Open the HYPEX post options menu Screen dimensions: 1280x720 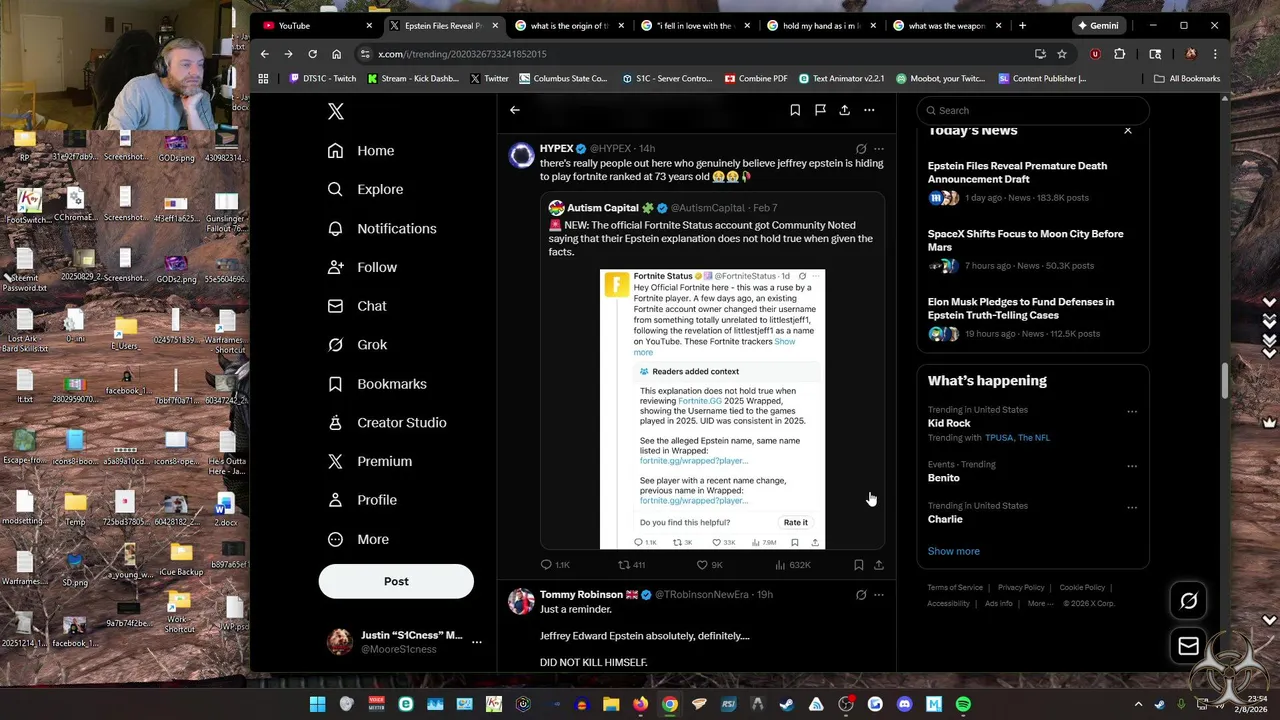(878, 149)
